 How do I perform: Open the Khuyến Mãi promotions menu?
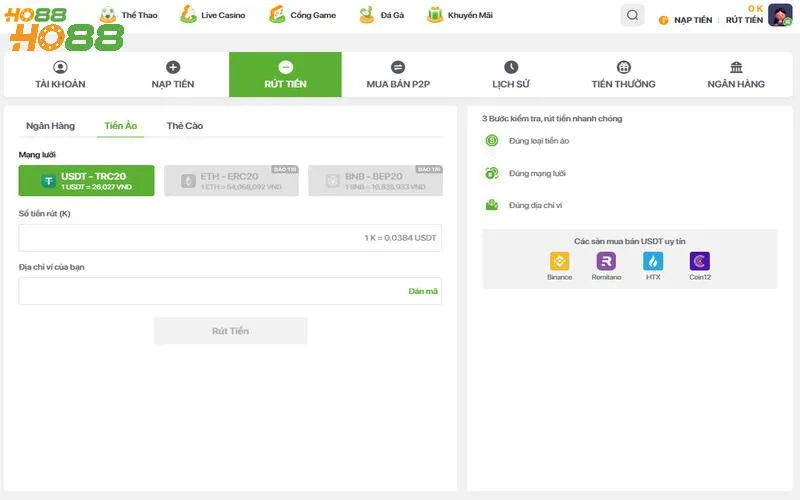tap(460, 15)
